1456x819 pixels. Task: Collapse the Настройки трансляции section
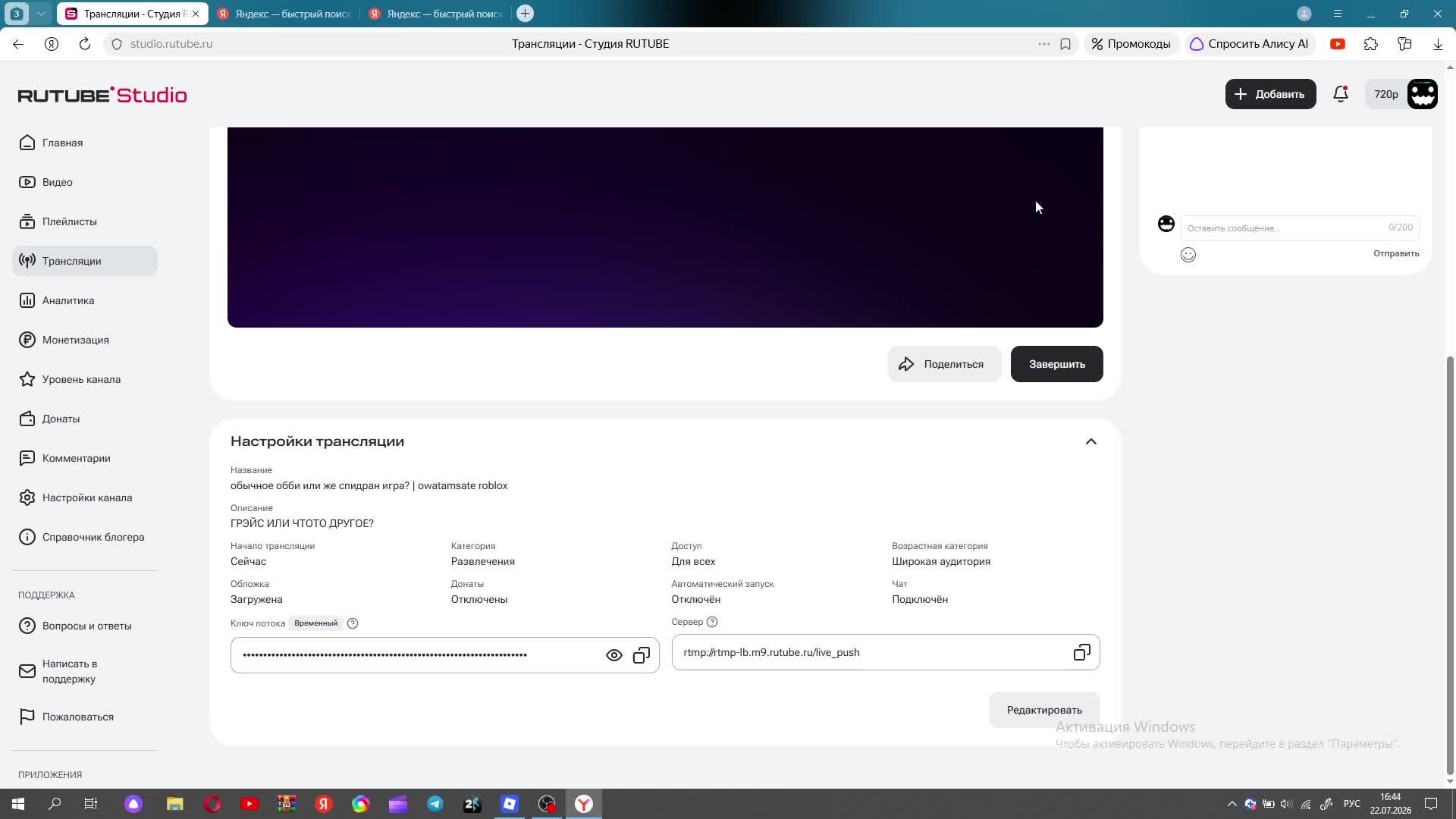pyautogui.click(x=1091, y=441)
